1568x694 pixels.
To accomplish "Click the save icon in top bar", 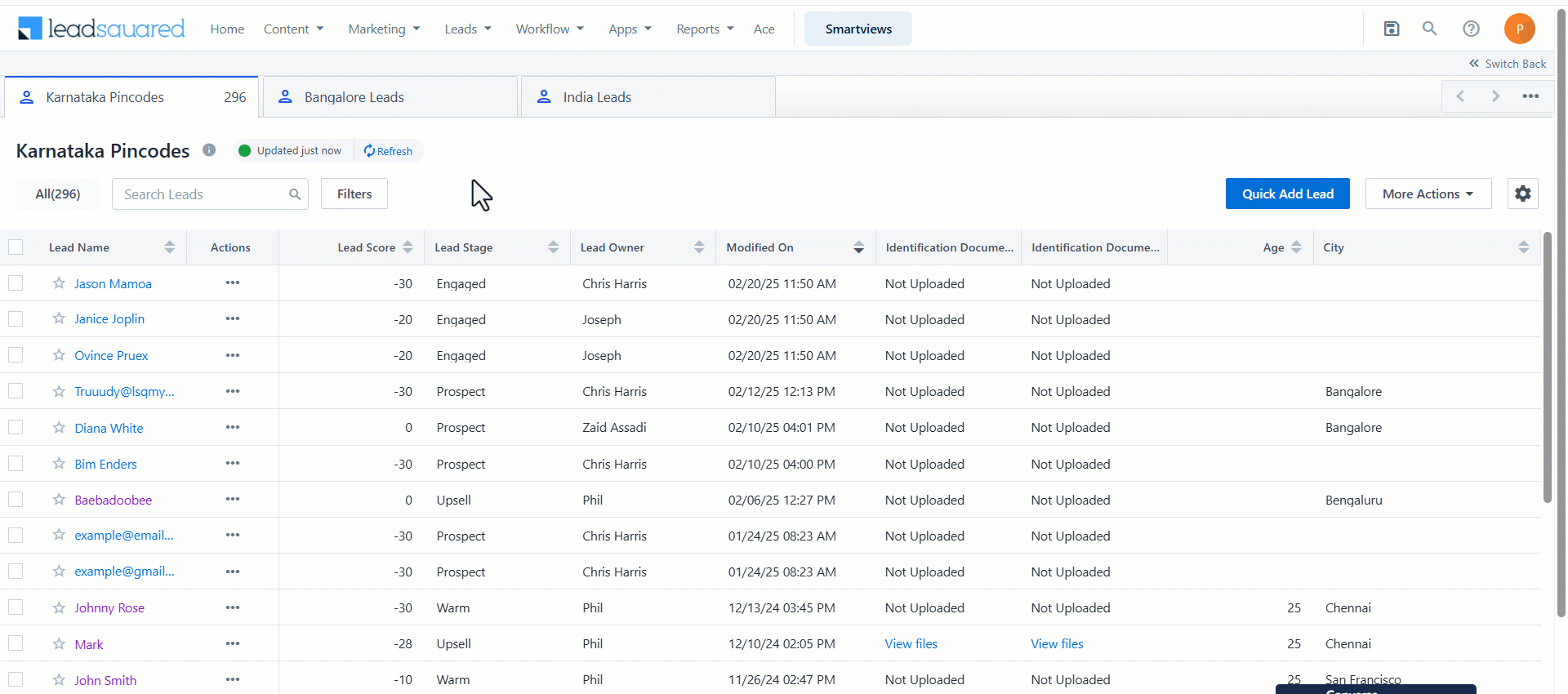I will click(1392, 29).
